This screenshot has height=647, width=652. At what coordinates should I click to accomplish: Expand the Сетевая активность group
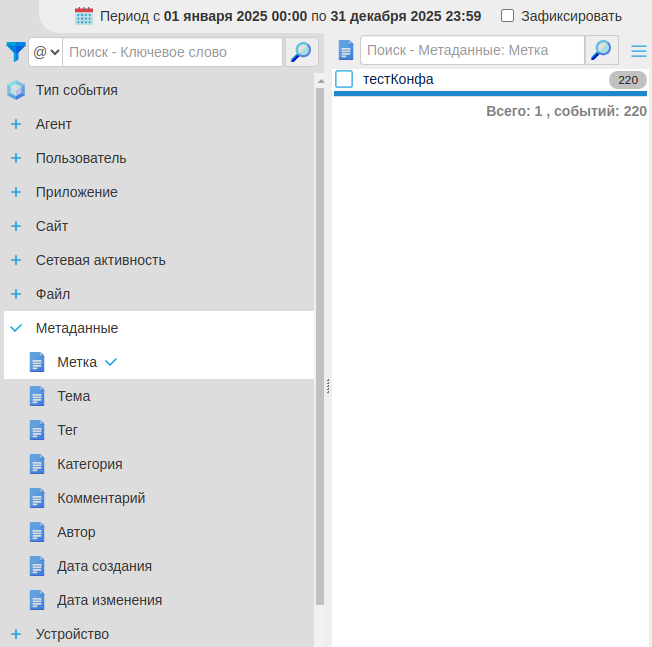(x=16, y=260)
